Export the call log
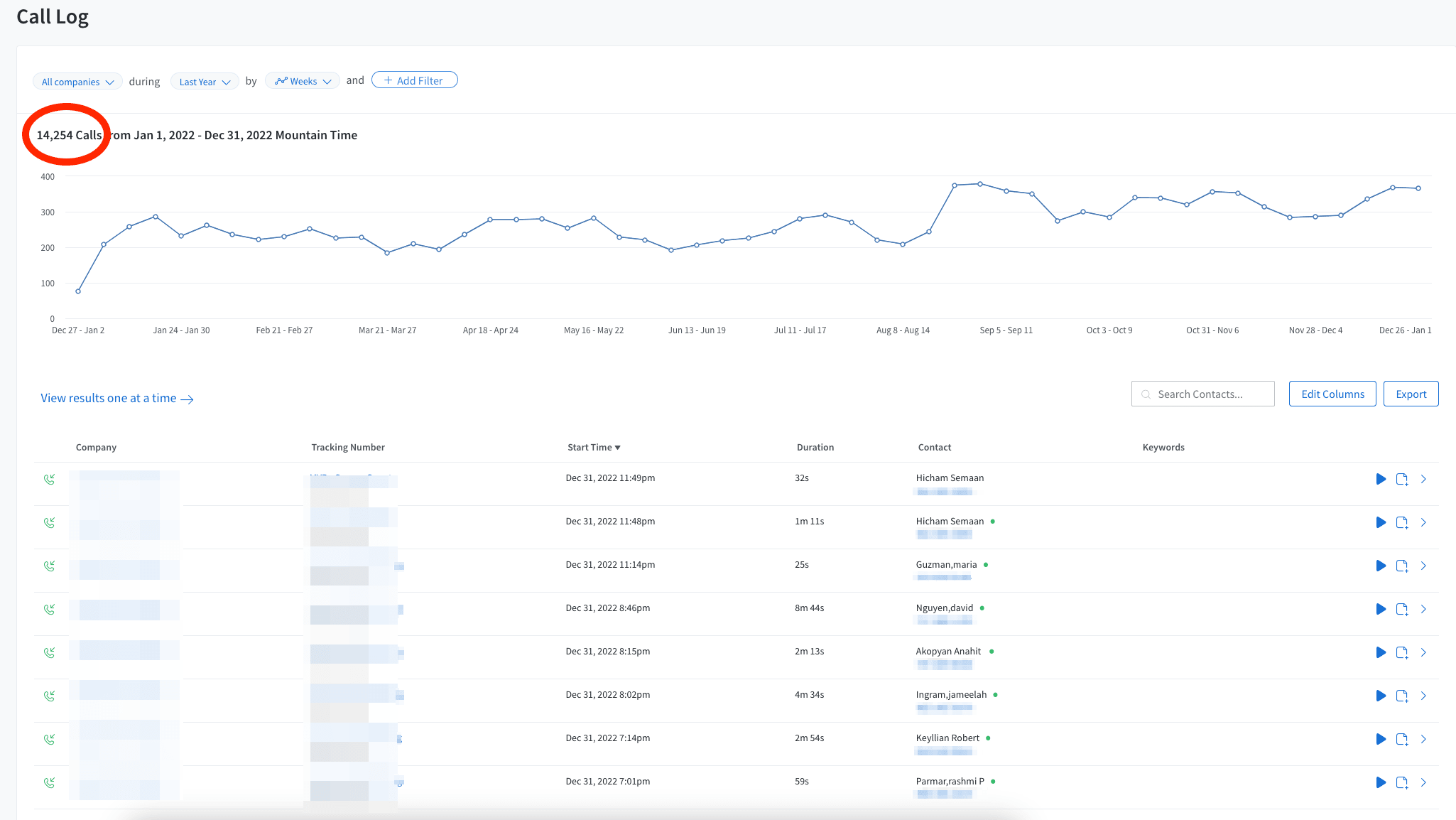The height and width of the screenshot is (820, 1456). click(x=1411, y=394)
